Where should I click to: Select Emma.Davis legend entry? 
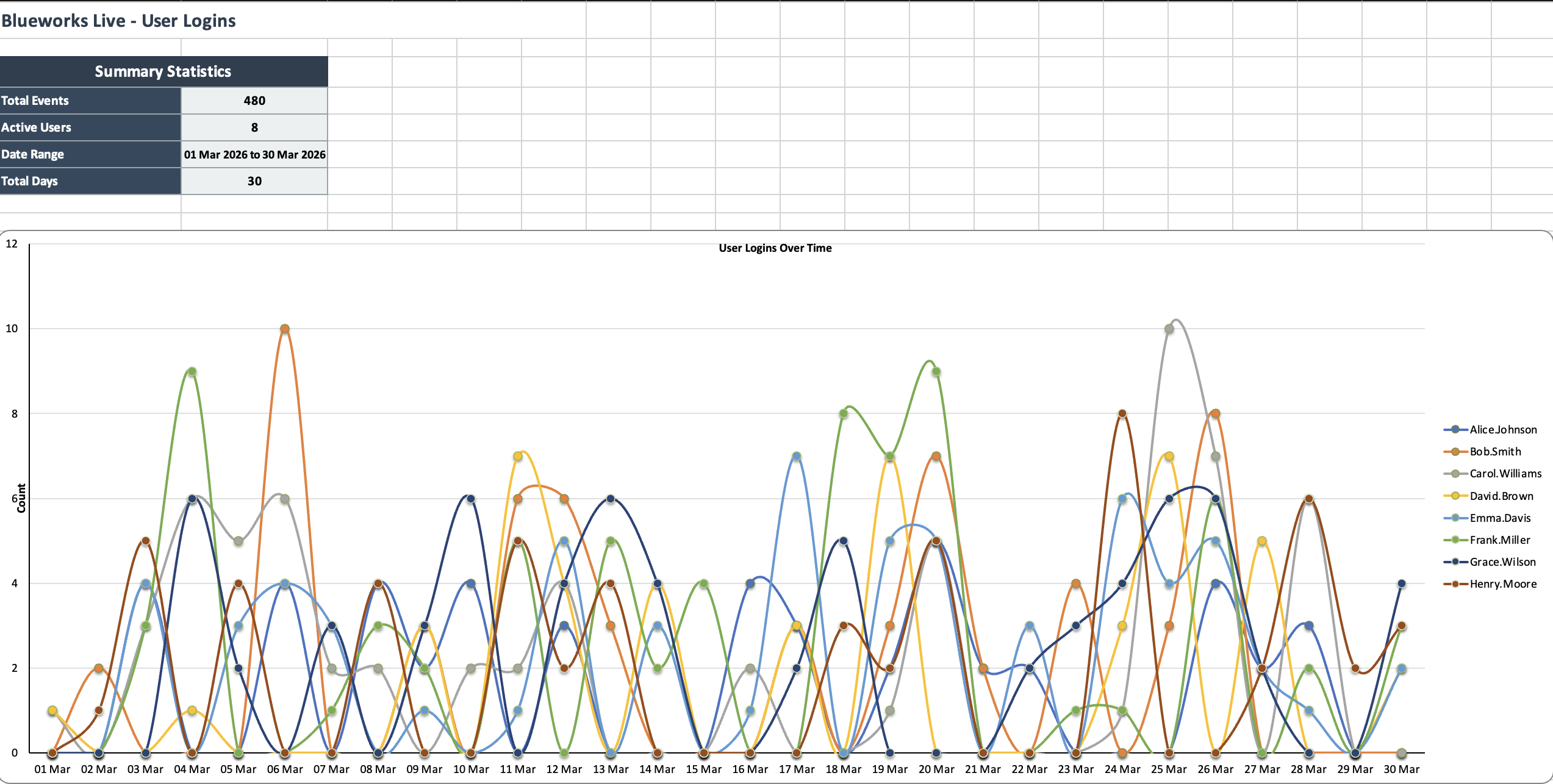click(x=1487, y=518)
